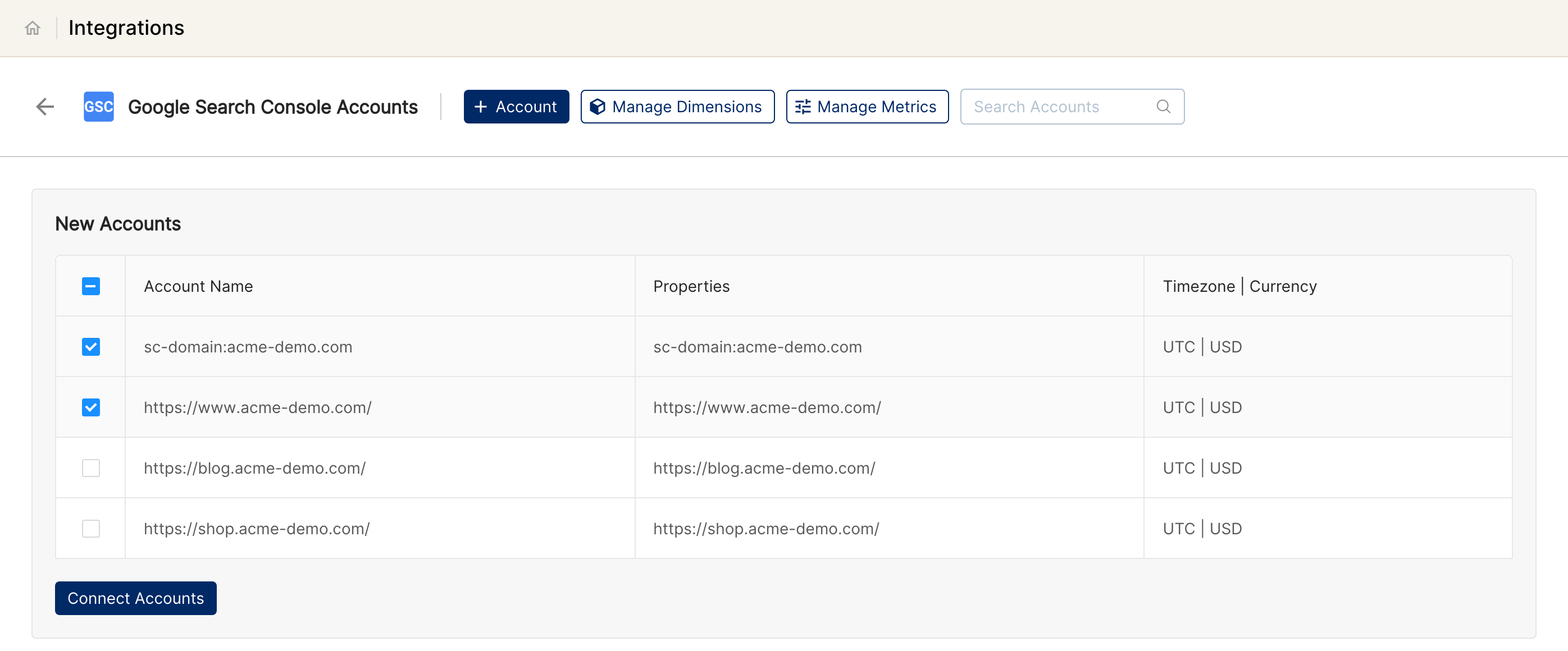Check the blog.acme-demo.com row checkbox
Viewport: 1568px width, 651px height.
[x=90, y=468]
